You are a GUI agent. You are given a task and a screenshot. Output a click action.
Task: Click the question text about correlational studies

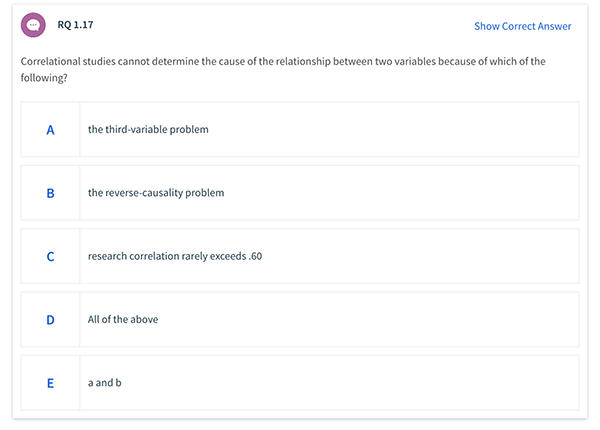(x=283, y=69)
